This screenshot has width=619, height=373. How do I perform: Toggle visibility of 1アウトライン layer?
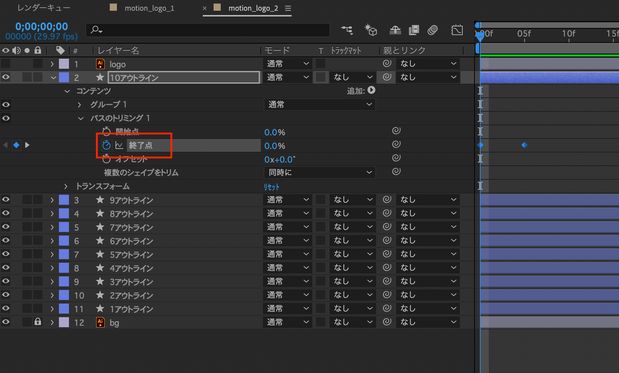coord(6,308)
